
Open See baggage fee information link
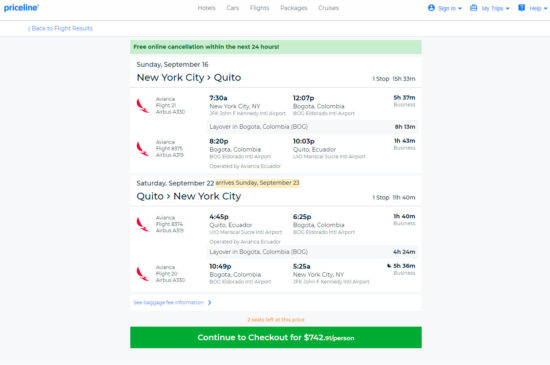[x=172, y=302]
